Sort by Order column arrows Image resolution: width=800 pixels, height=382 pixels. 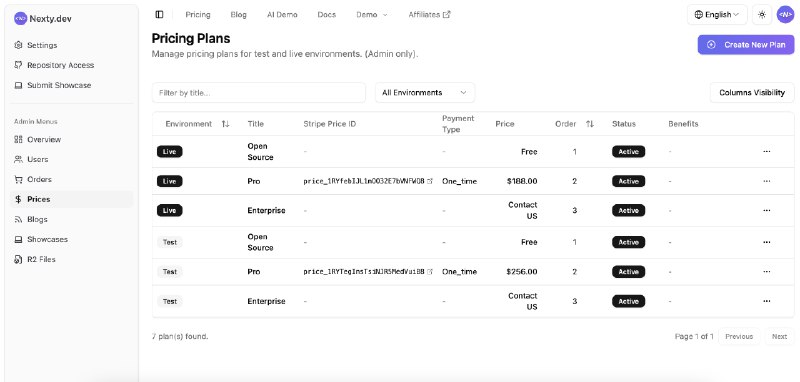coord(590,124)
